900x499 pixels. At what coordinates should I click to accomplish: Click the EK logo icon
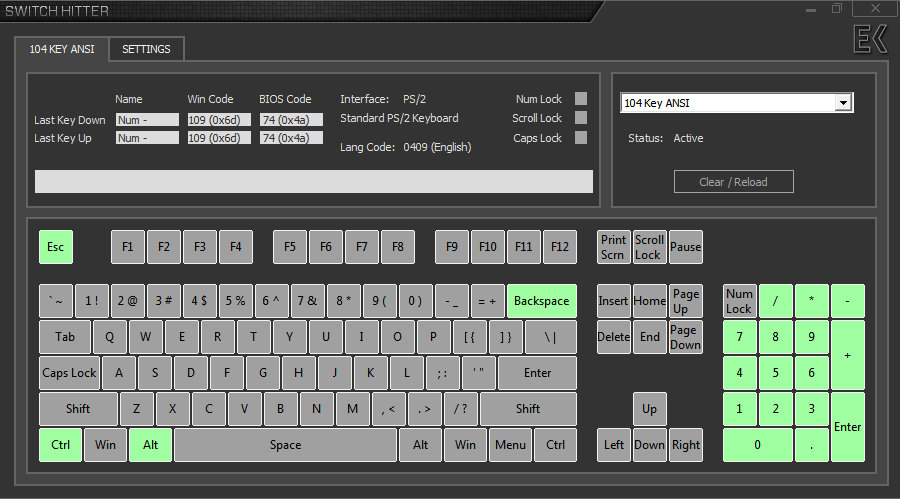[x=869, y=39]
